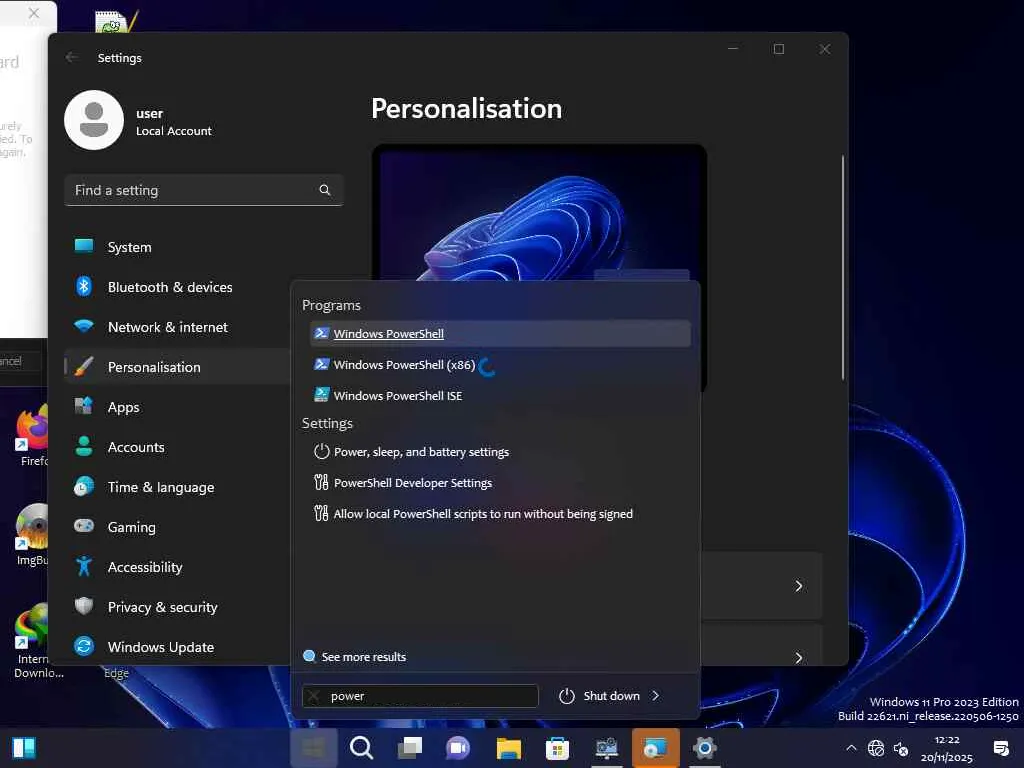Click the Find a setting search box
The height and width of the screenshot is (768, 1024).
click(204, 190)
